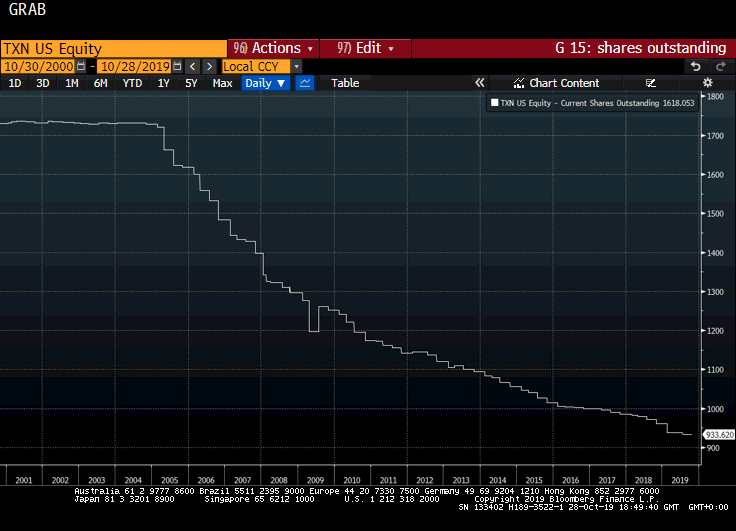Viewport: 736px width, 531px height.
Task: Shift date range forward with right arrow
Action: click(208, 66)
